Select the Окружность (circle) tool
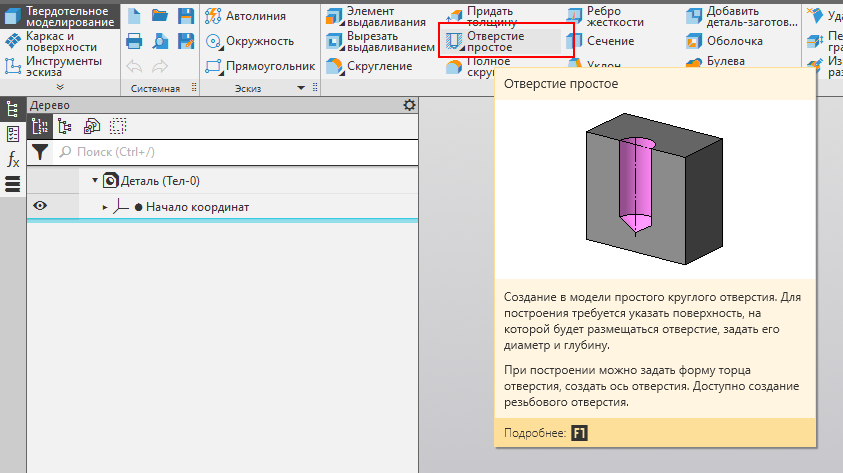The height and width of the screenshot is (473, 843). coord(250,41)
